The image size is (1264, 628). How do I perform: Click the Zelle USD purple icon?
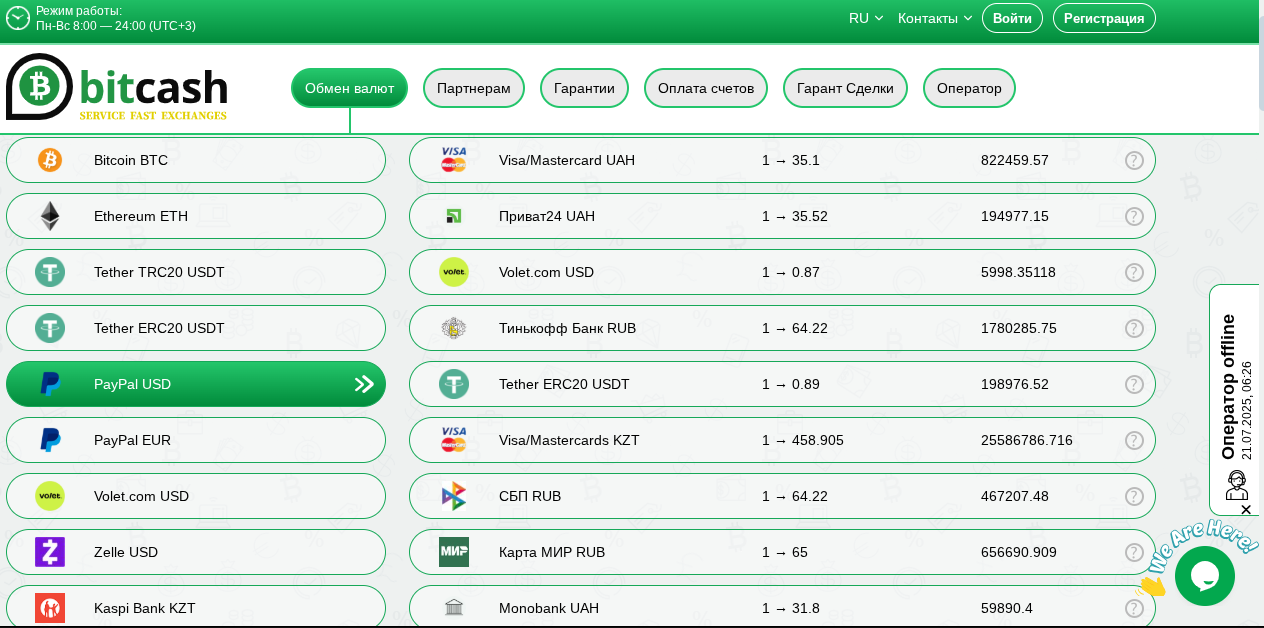point(50,552)
